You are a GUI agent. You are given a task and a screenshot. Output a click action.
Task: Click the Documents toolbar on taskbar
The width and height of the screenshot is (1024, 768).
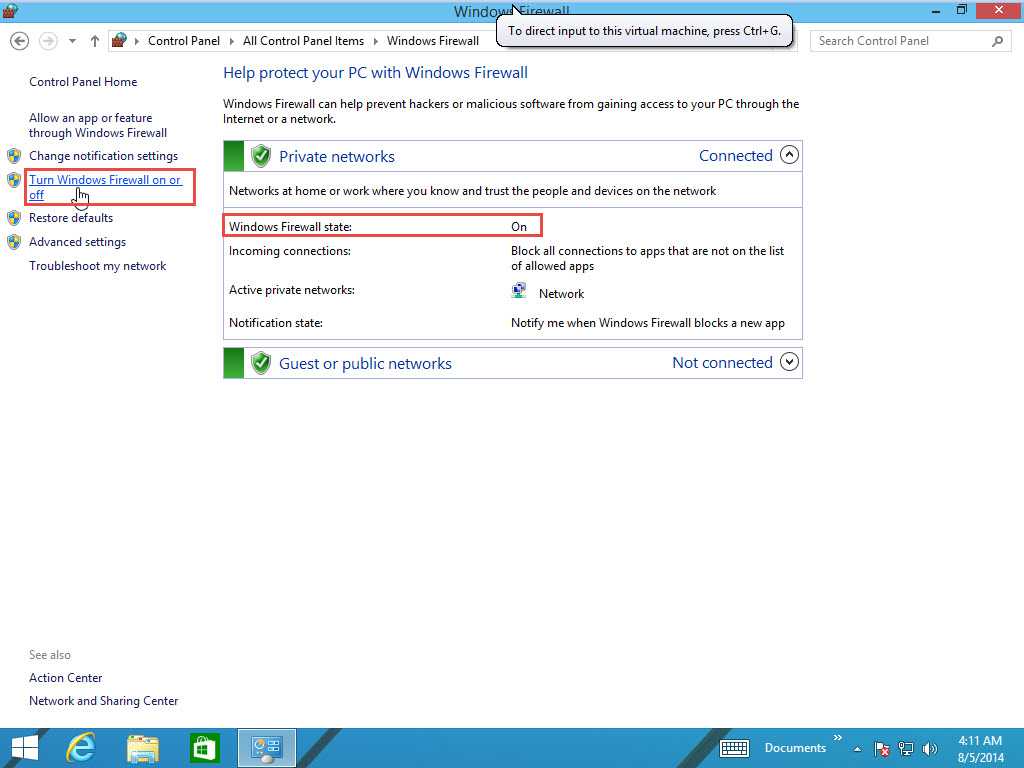point(795,748)
